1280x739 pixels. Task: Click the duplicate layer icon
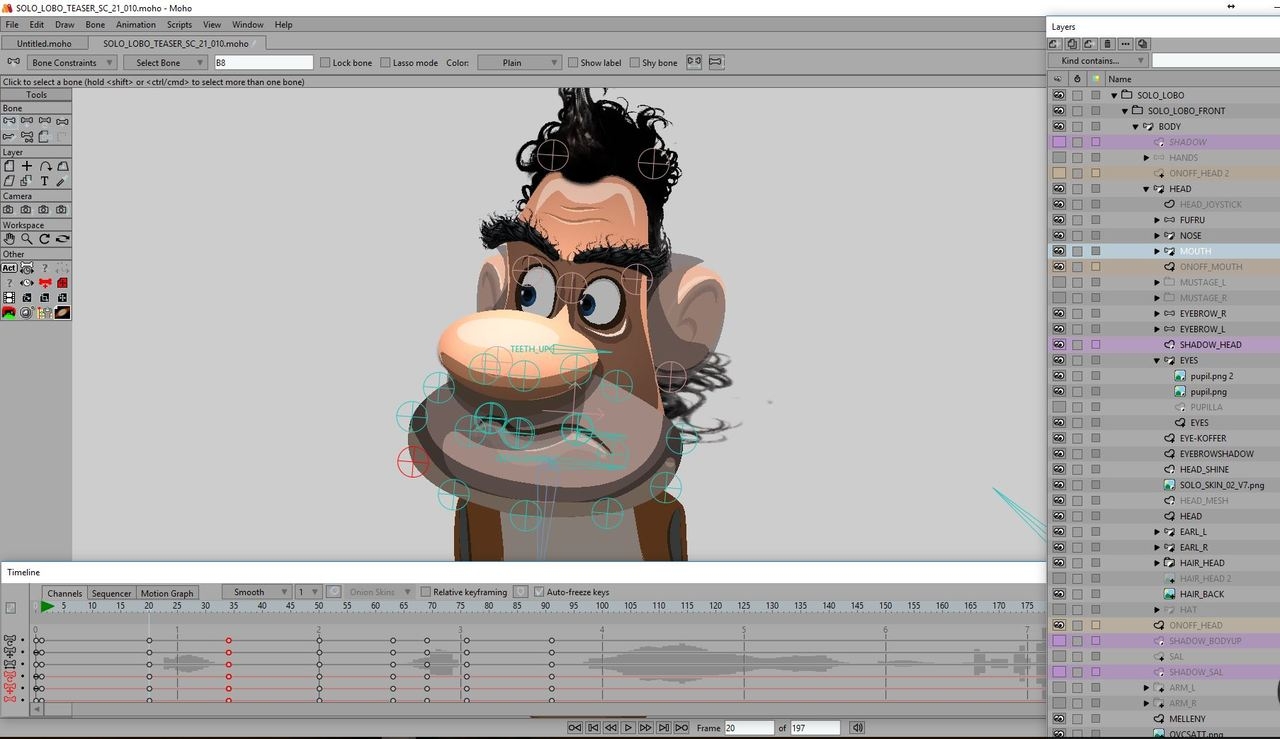tap(1072, 44)
